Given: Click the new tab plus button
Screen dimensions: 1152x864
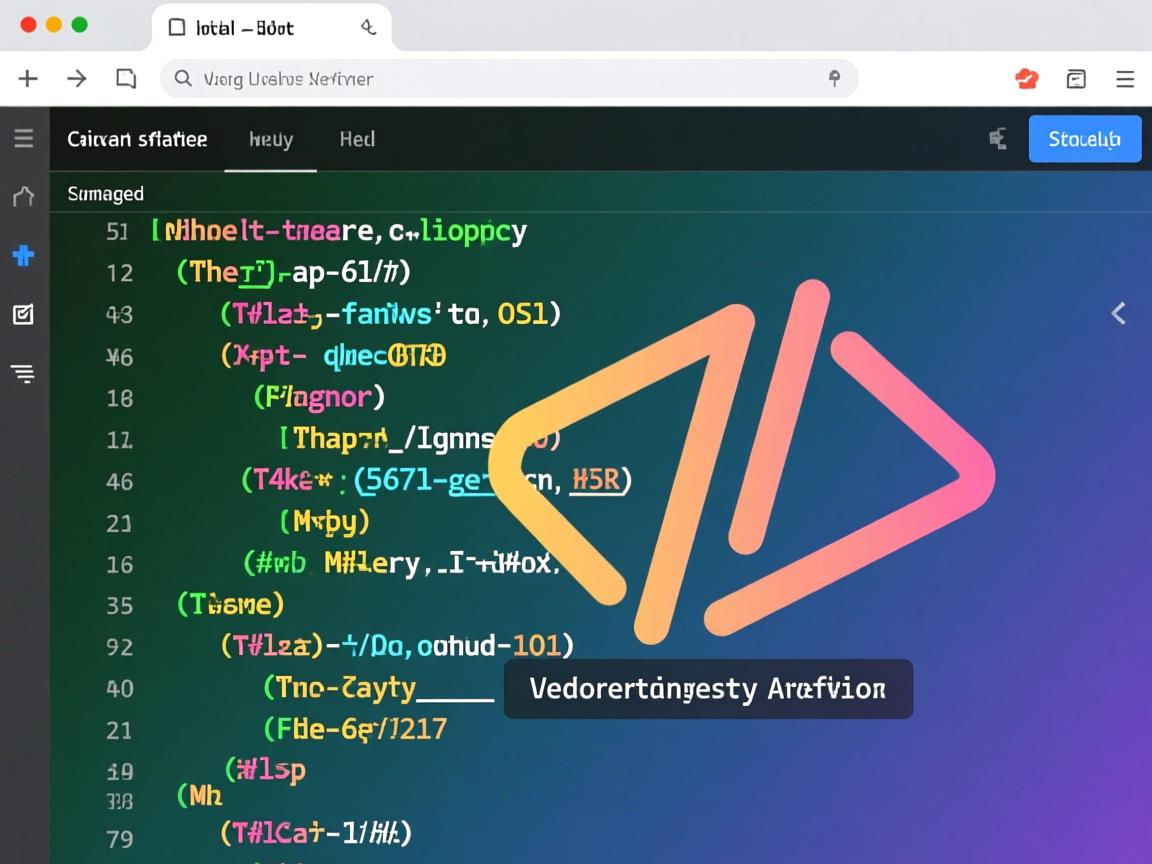Looking at the screenshot, I should tap(28, 78).
